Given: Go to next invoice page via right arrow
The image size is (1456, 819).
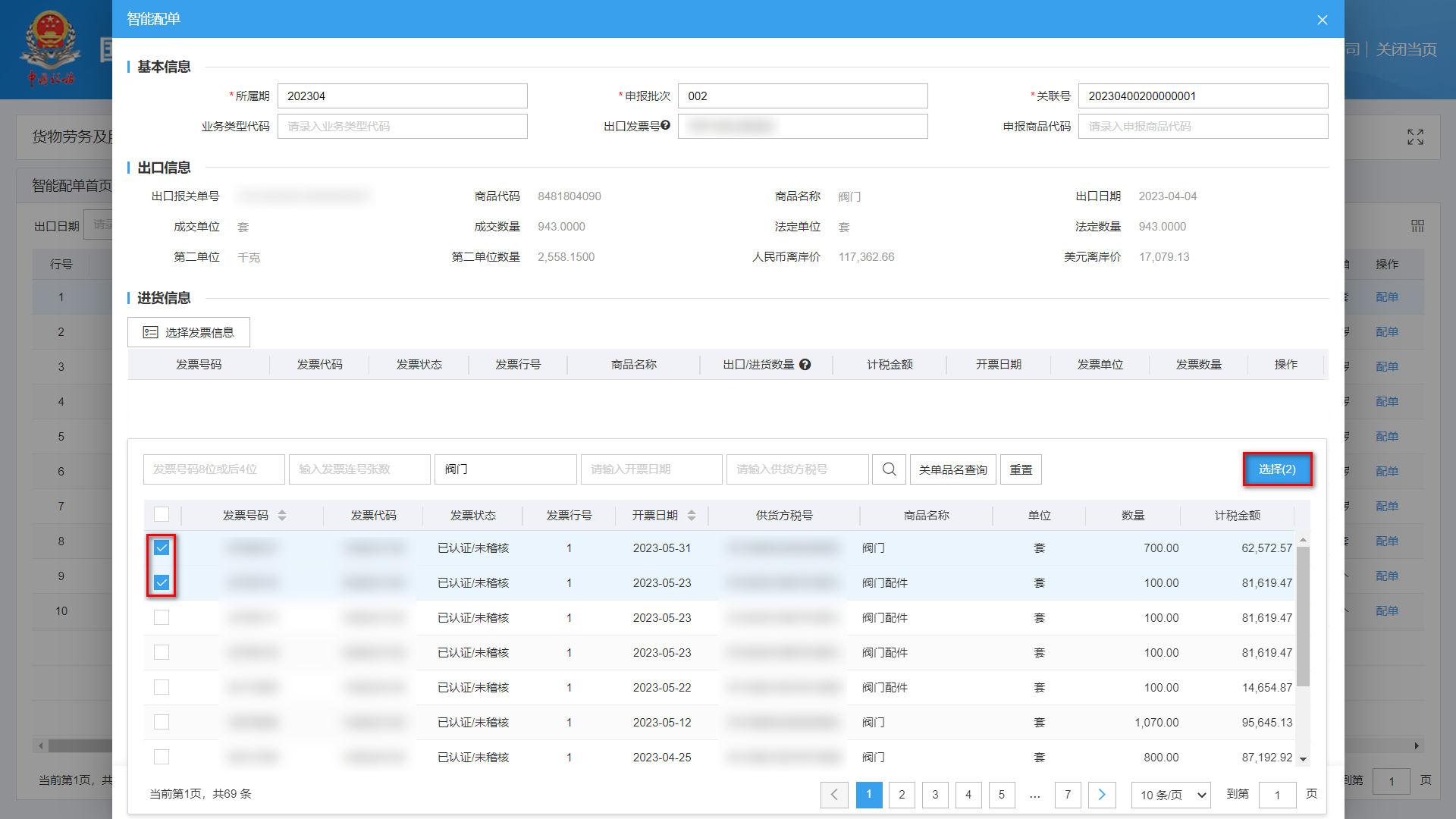Looking at the screenshot, I should [1102, 795].
